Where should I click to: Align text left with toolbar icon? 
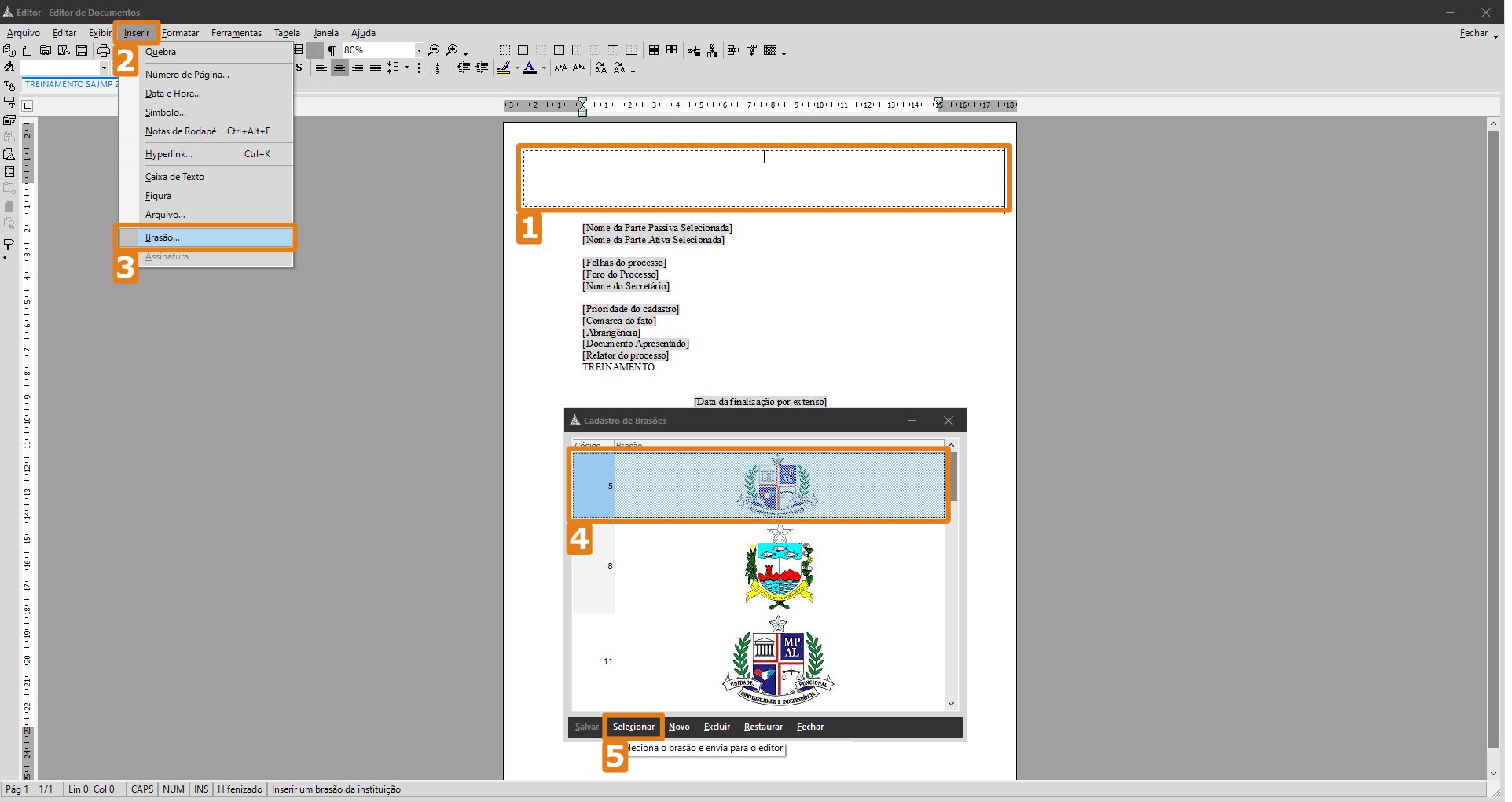pyautogui.click(x=321, y=68)
